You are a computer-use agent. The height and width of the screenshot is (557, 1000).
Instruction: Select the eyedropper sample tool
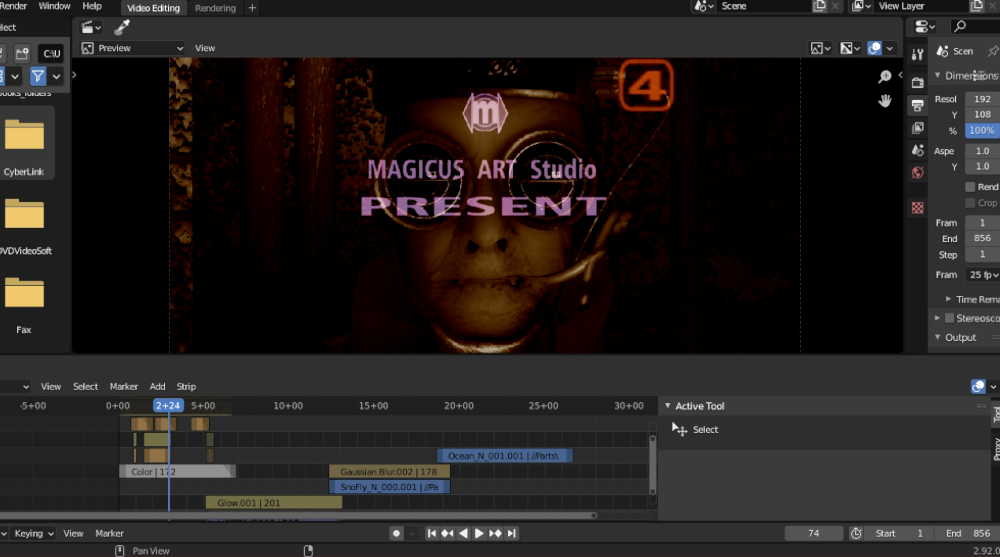click(122, 28)
